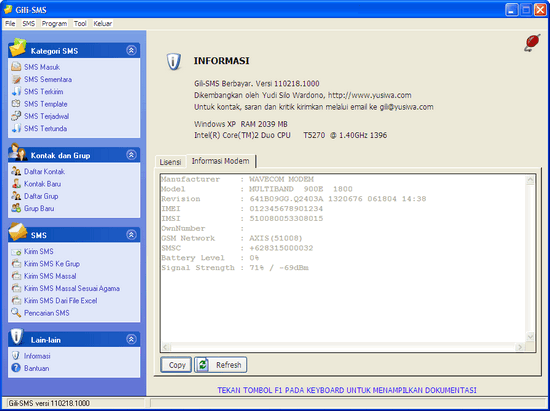Click the SMS envelope header icon
The height and width of the screenshot is (411, 550).
pos(18,232)
